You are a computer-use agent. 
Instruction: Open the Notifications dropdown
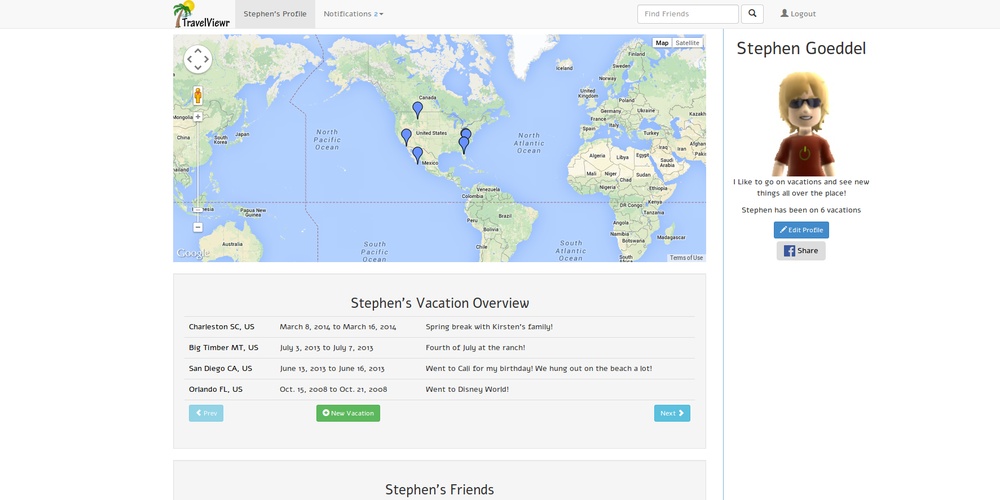coord(353,14)
